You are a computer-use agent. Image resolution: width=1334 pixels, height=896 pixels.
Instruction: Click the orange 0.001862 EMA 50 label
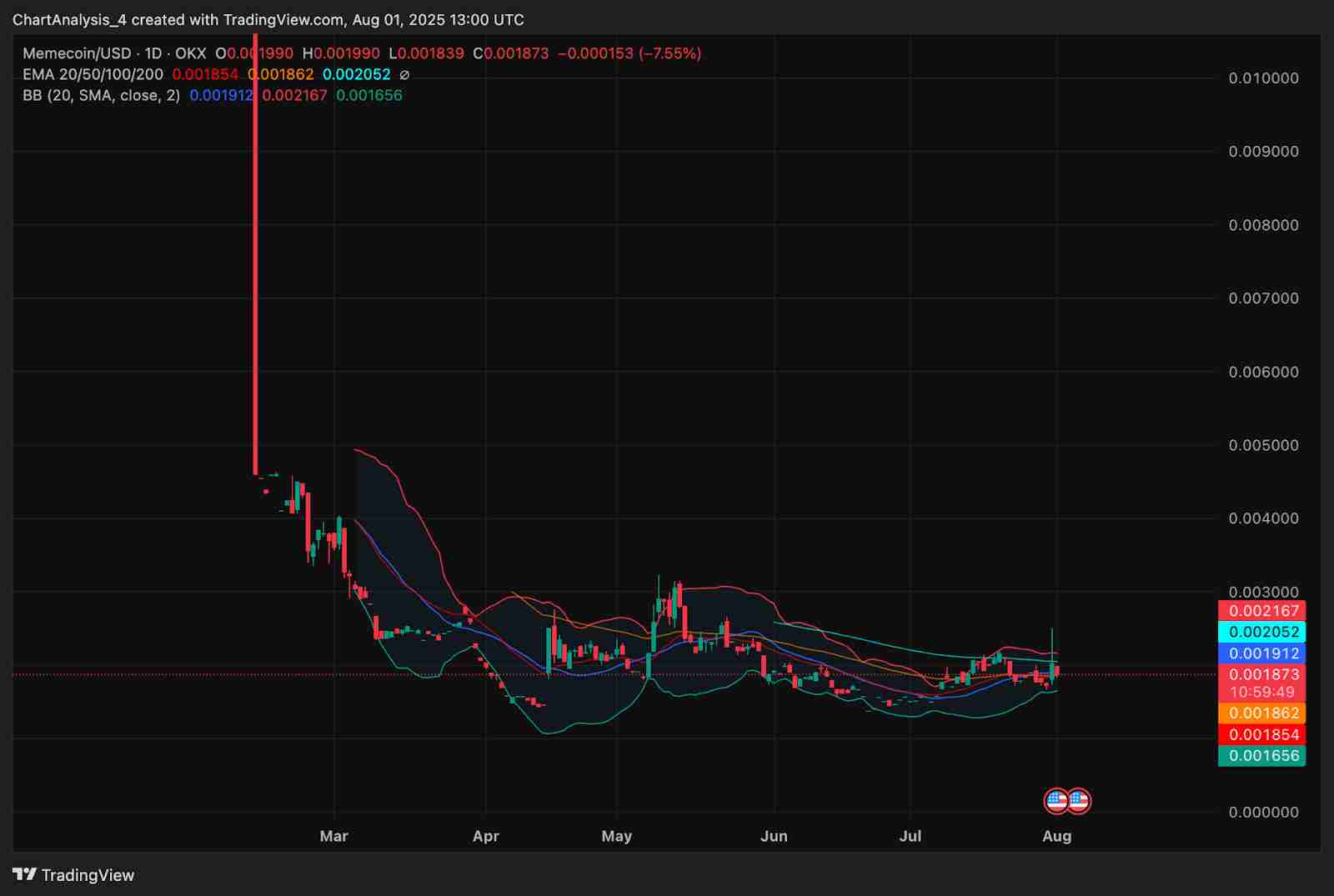(x=1261, y=713)
